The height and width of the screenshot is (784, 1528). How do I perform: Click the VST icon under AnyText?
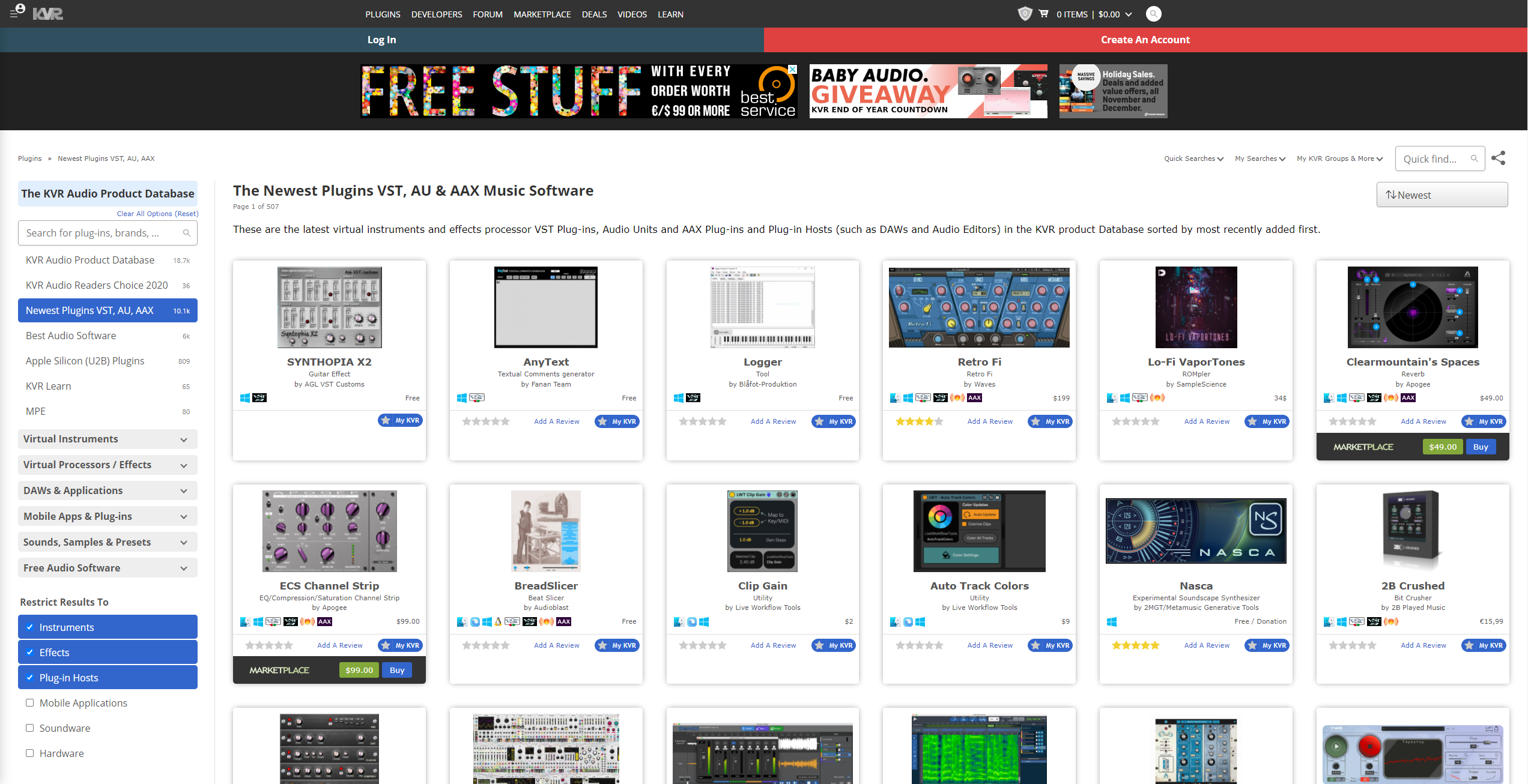click(x=477, y=398)
